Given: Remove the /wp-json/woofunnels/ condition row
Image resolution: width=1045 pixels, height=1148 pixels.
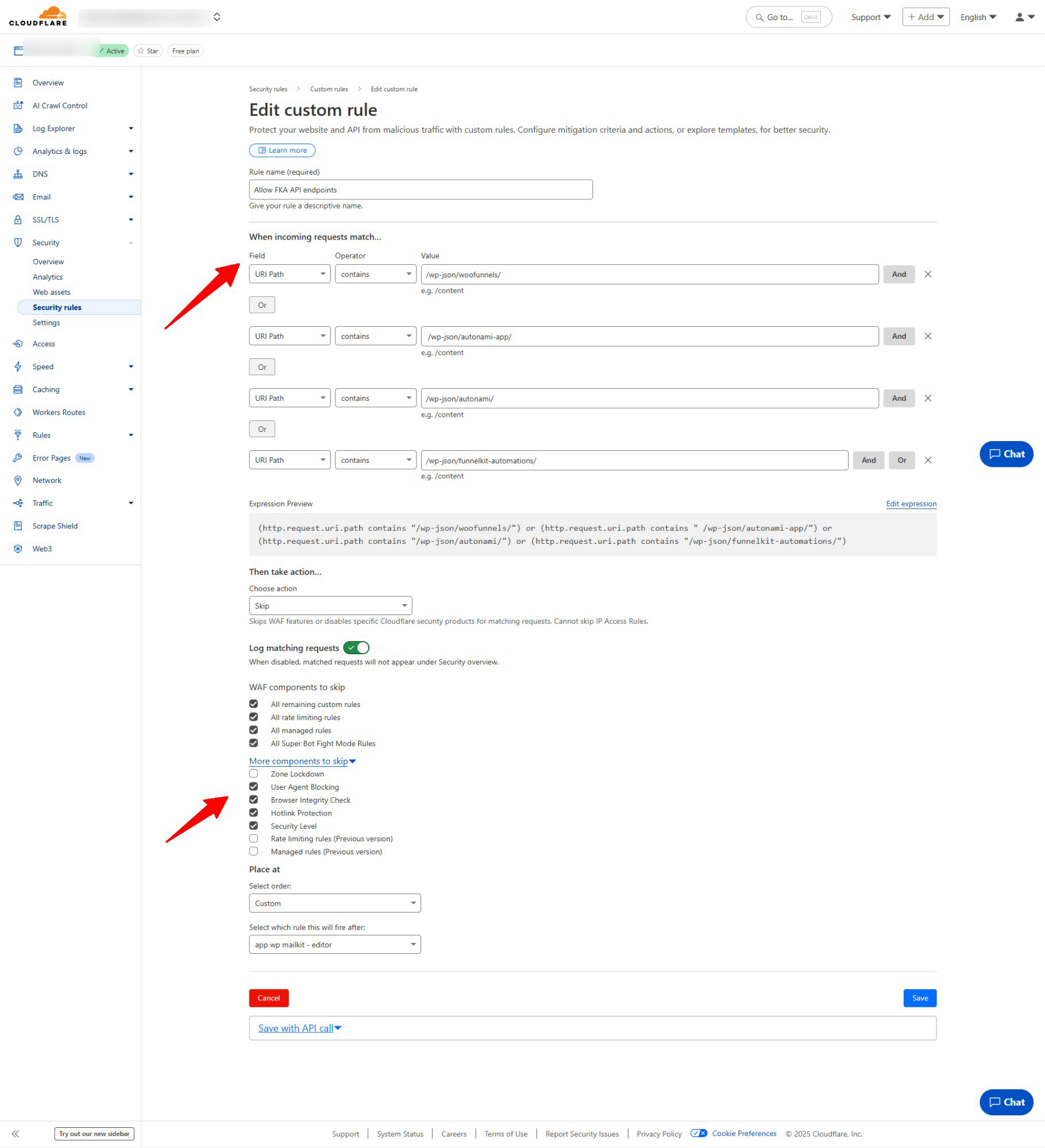Looking at the screenshot, I should tap(928, 275).
